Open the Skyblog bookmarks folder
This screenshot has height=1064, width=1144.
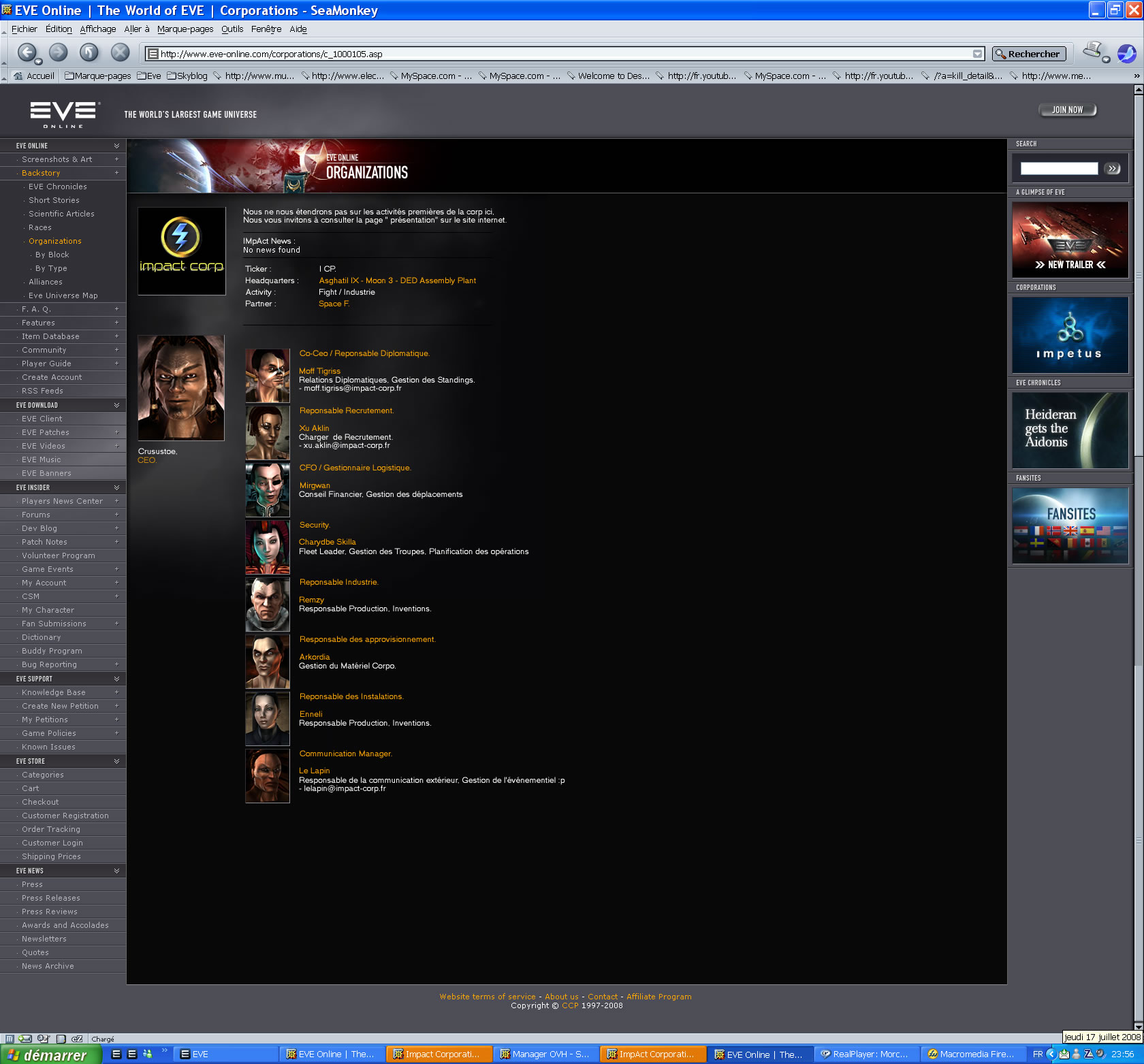(x=187, y=76)
